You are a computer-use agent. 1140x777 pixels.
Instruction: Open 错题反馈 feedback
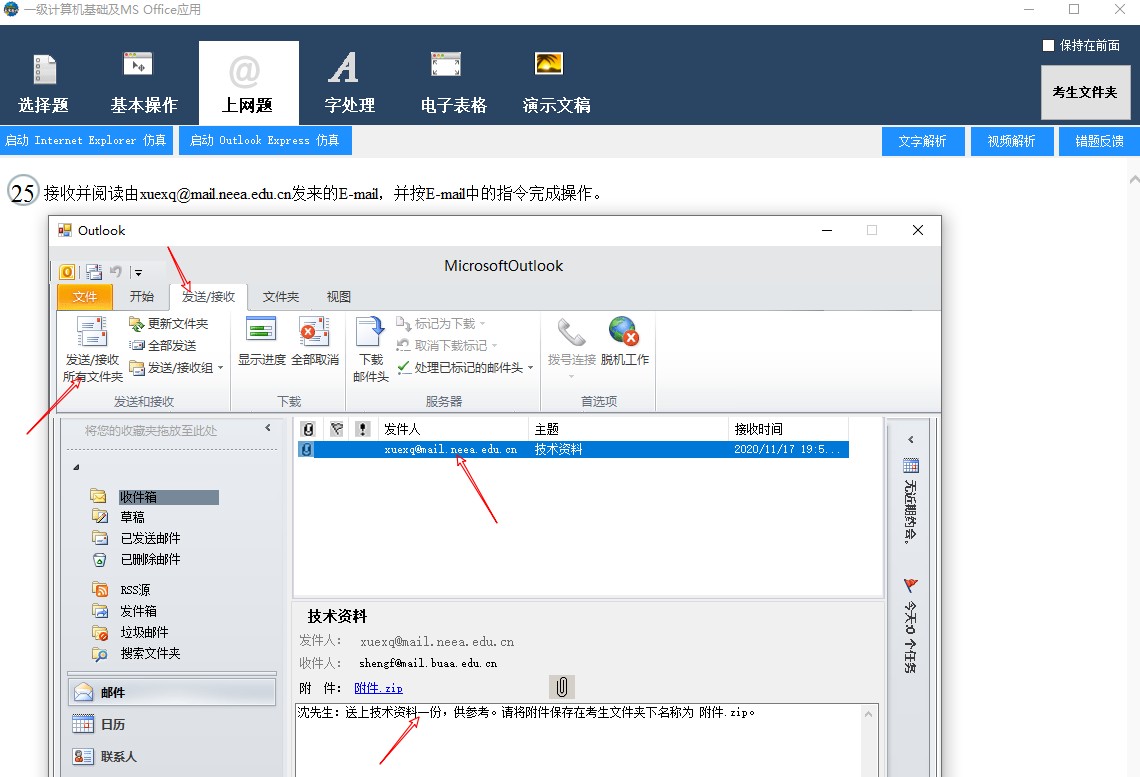1099,141
